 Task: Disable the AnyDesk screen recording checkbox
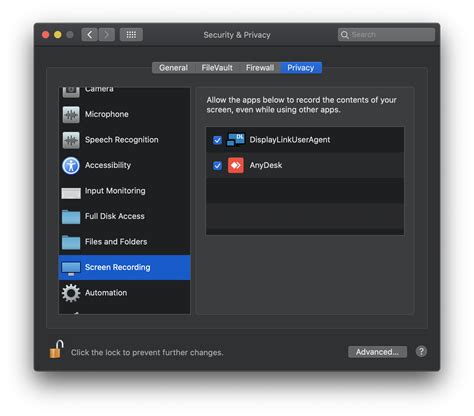tap(217, 166)
